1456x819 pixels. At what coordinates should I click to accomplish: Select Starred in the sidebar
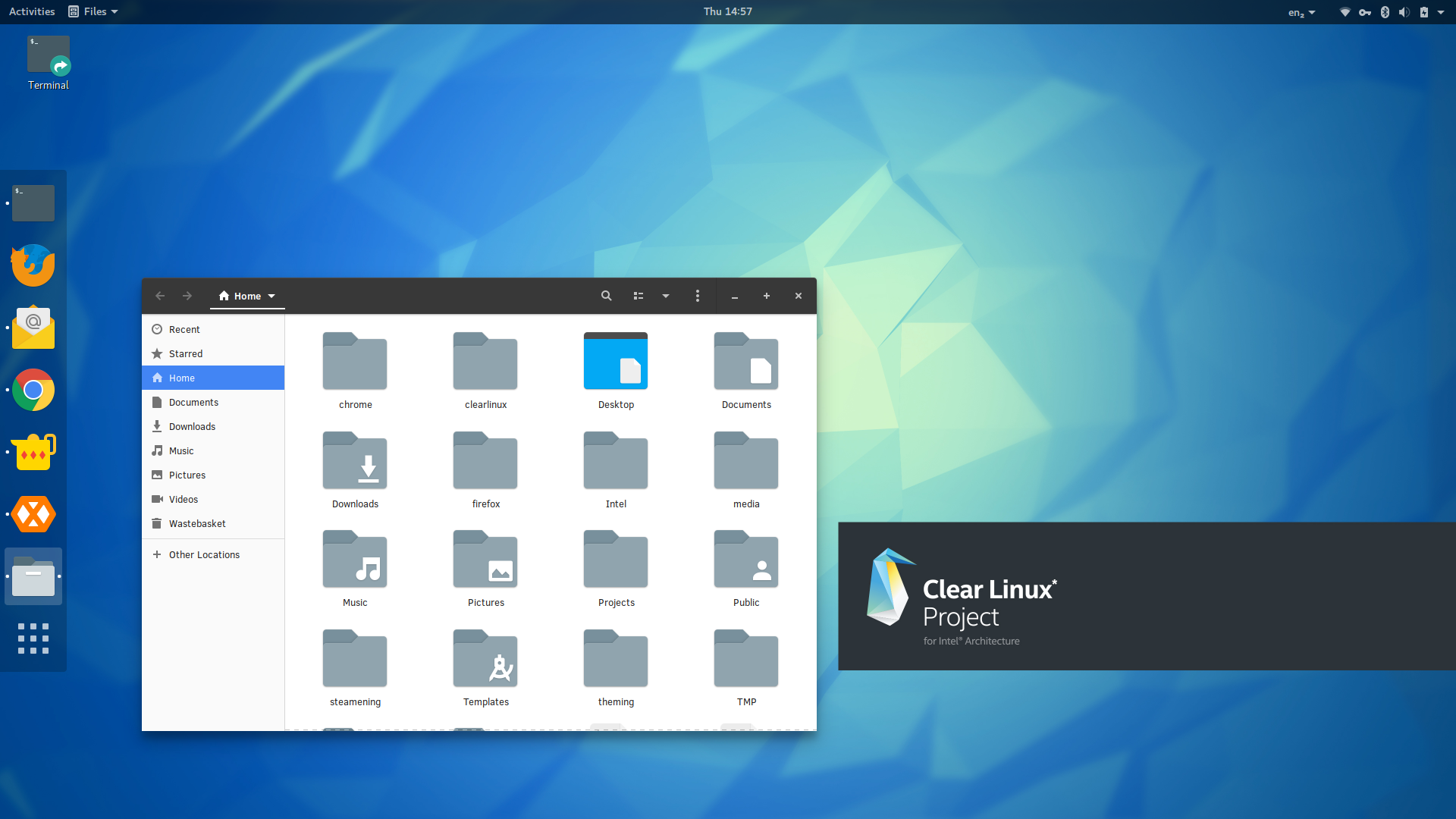pyautogui.click(x=213, y=353)
